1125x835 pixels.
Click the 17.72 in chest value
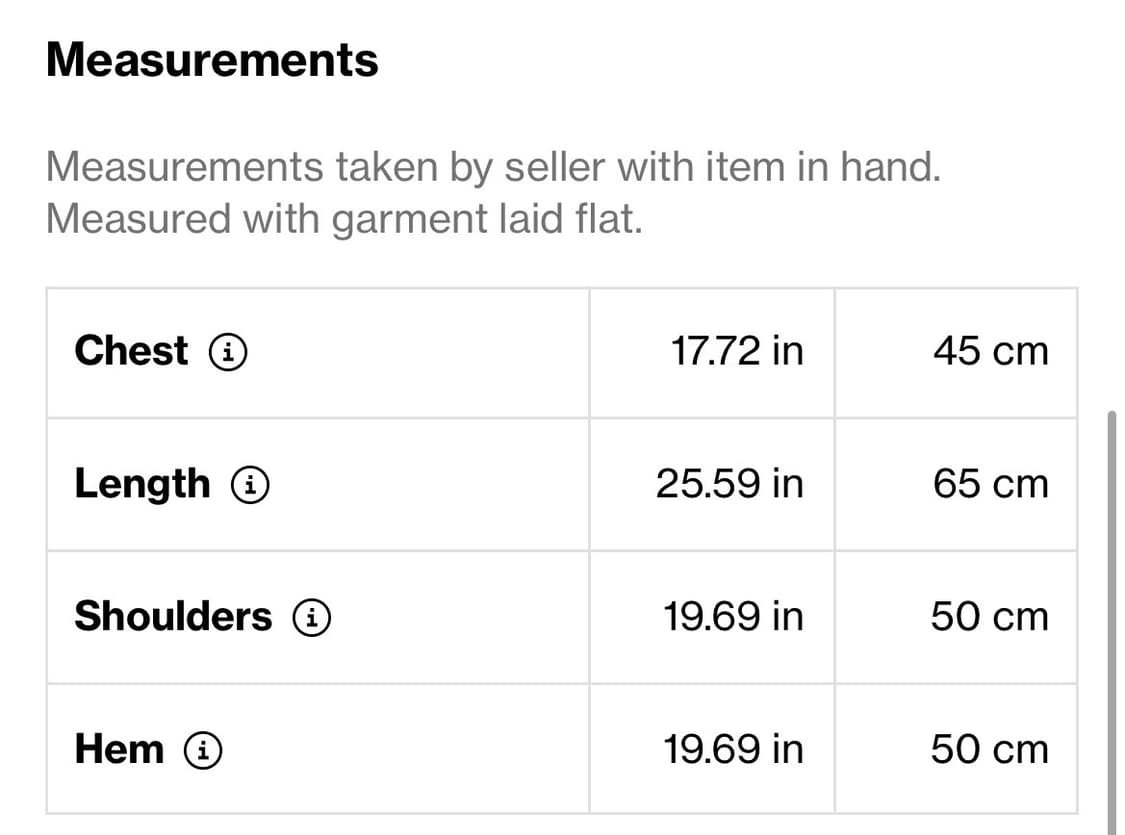tap(736, 351)
